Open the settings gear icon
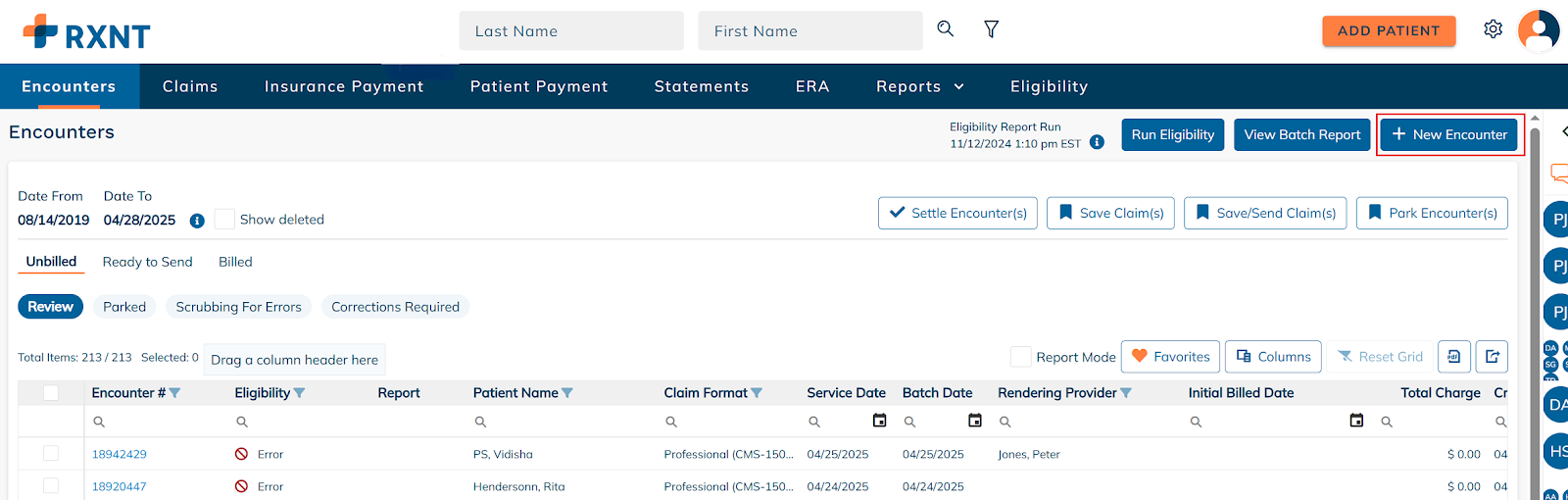 (x=1493, y=29)
